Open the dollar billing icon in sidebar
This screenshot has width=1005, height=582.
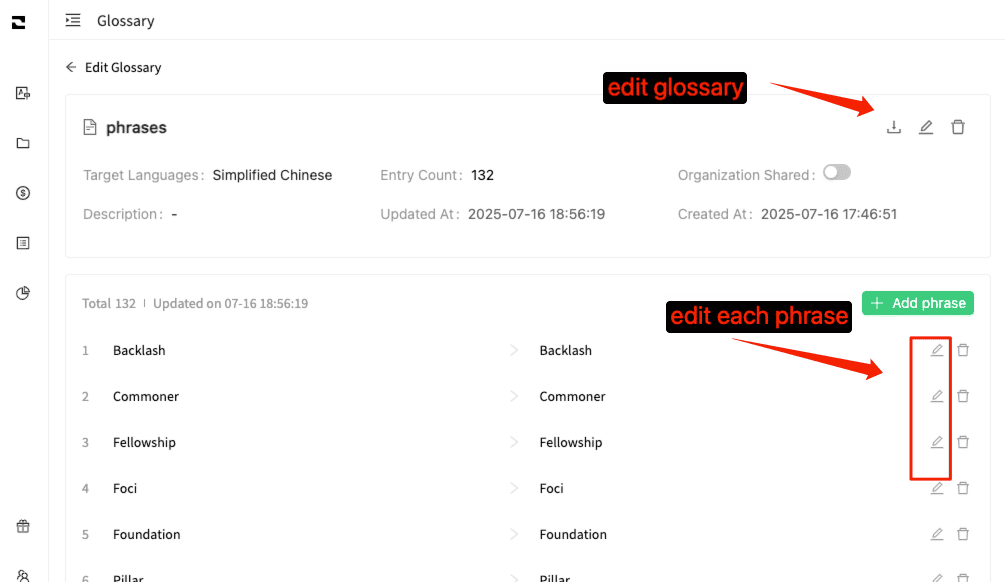point(23,193)
